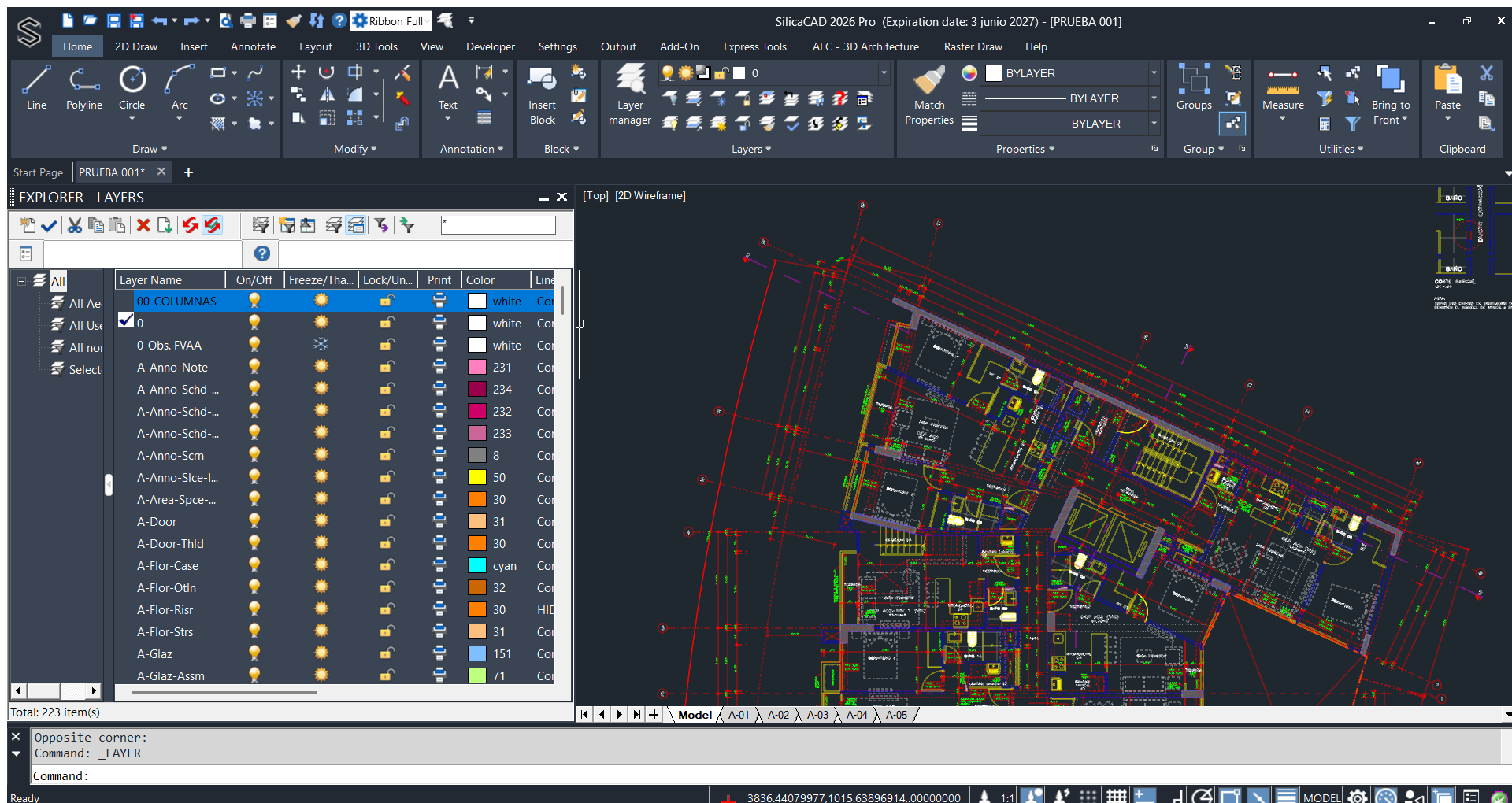Select the Line draw tool
Viewport: 1512px width, 803px height.
(x=36, y=87)
